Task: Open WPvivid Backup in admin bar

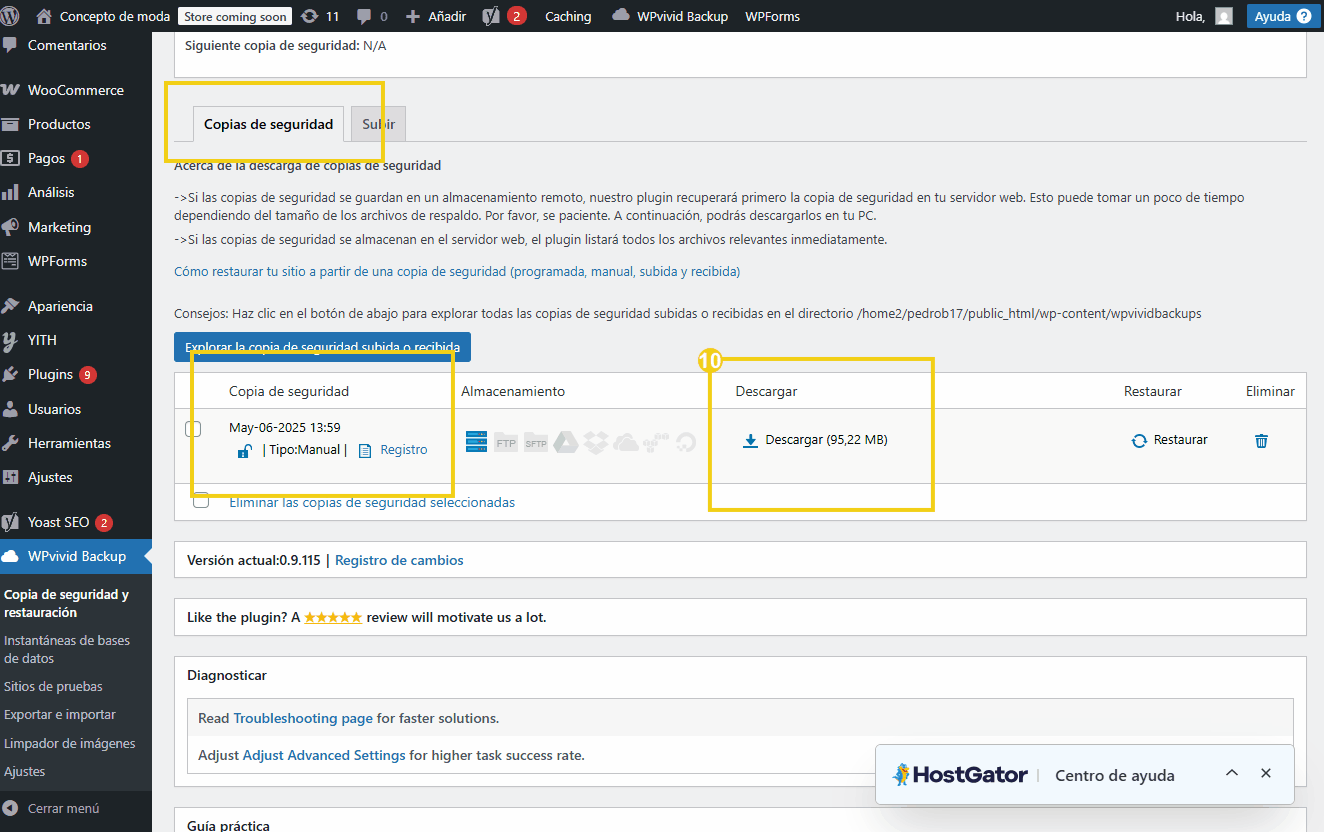Action: [x=670, y=16]
